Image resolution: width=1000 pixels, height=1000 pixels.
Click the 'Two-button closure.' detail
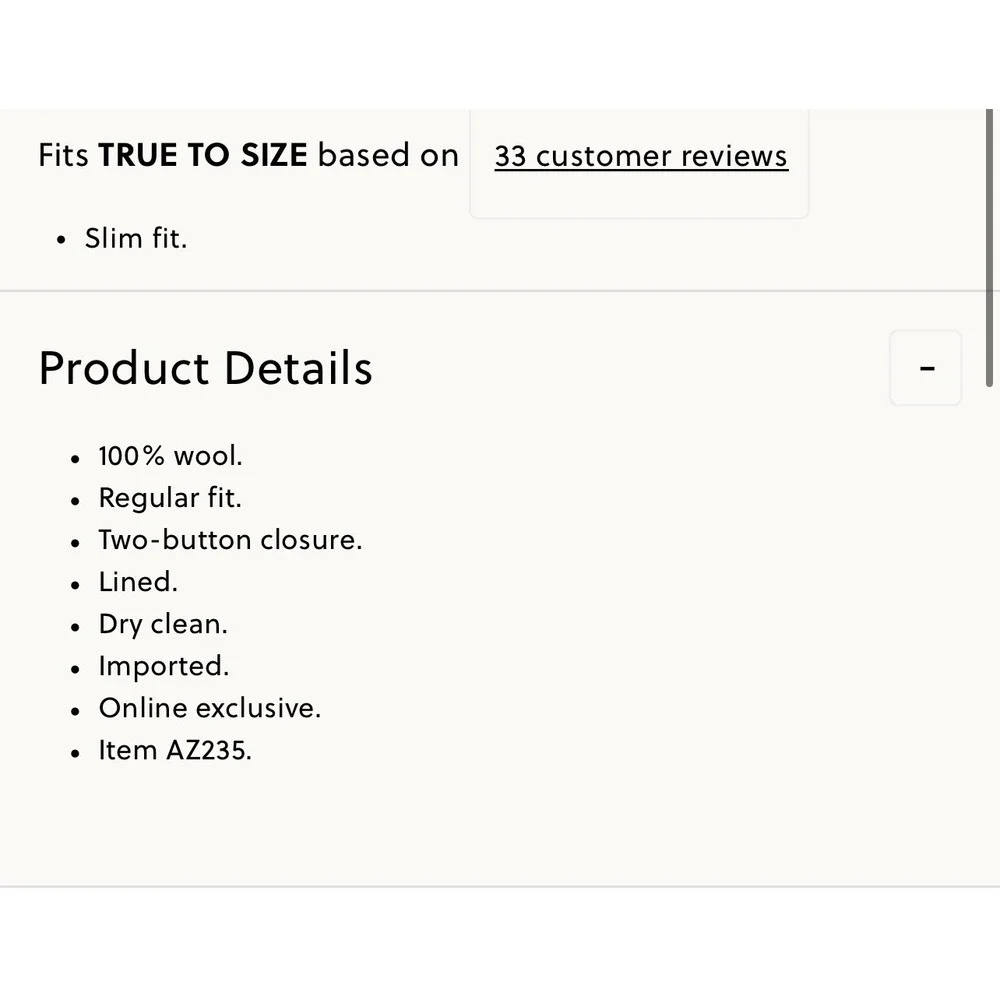(x=230, y=540)
